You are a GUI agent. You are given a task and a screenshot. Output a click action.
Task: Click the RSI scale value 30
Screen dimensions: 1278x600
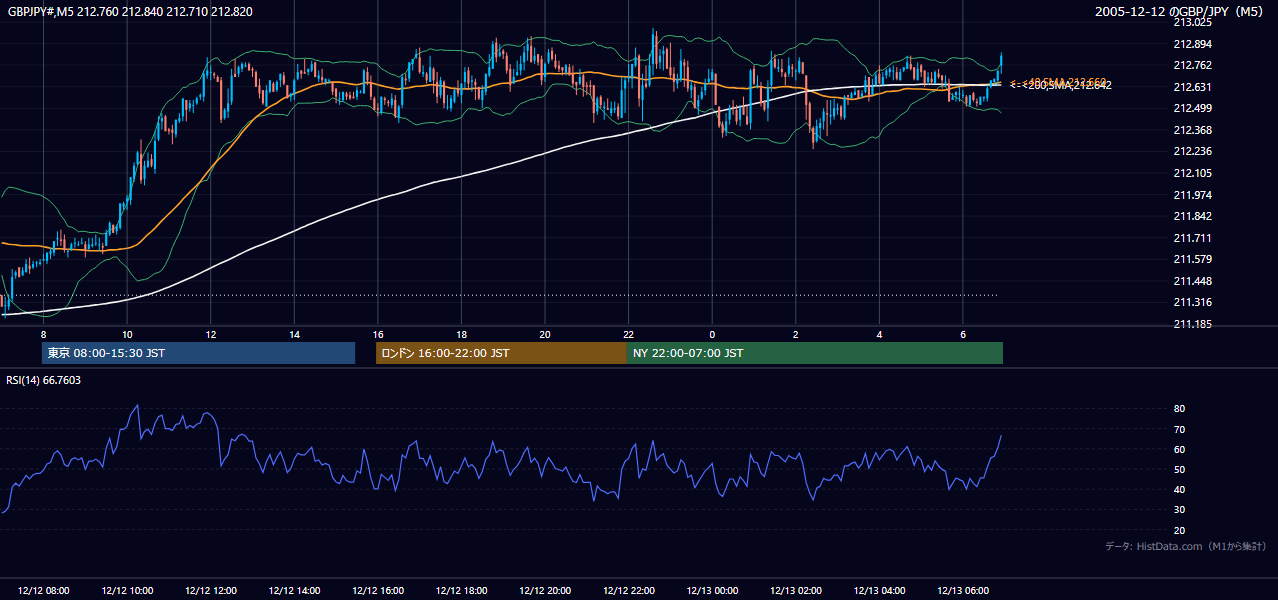click(1179, 510)
